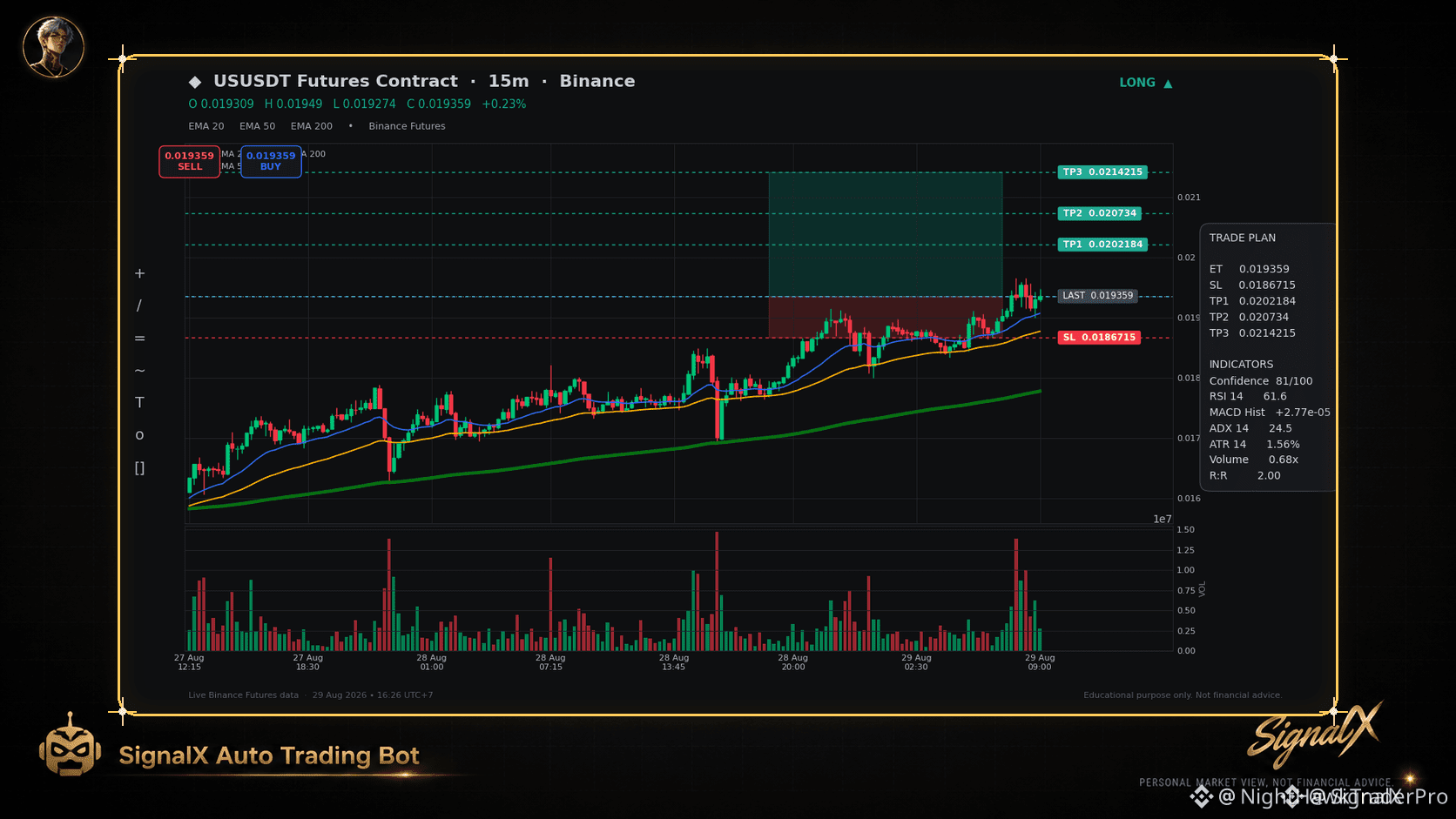Click the ADX 14 value 24.5
1456x819 pixels.
(x=1280, y=428)
